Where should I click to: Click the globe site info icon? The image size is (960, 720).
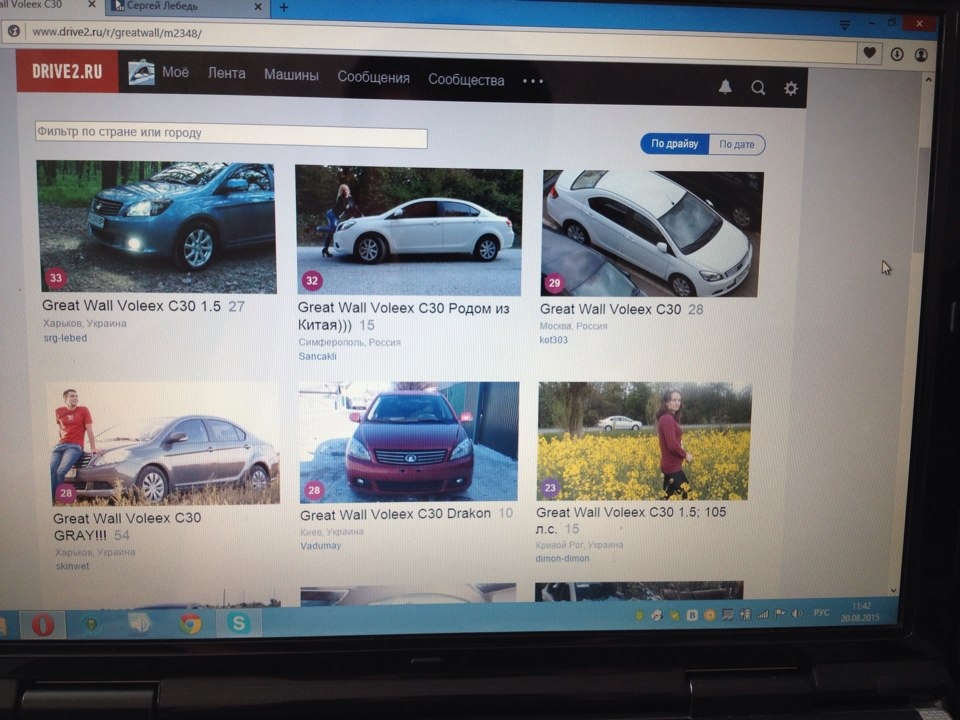tap(13, 31)
